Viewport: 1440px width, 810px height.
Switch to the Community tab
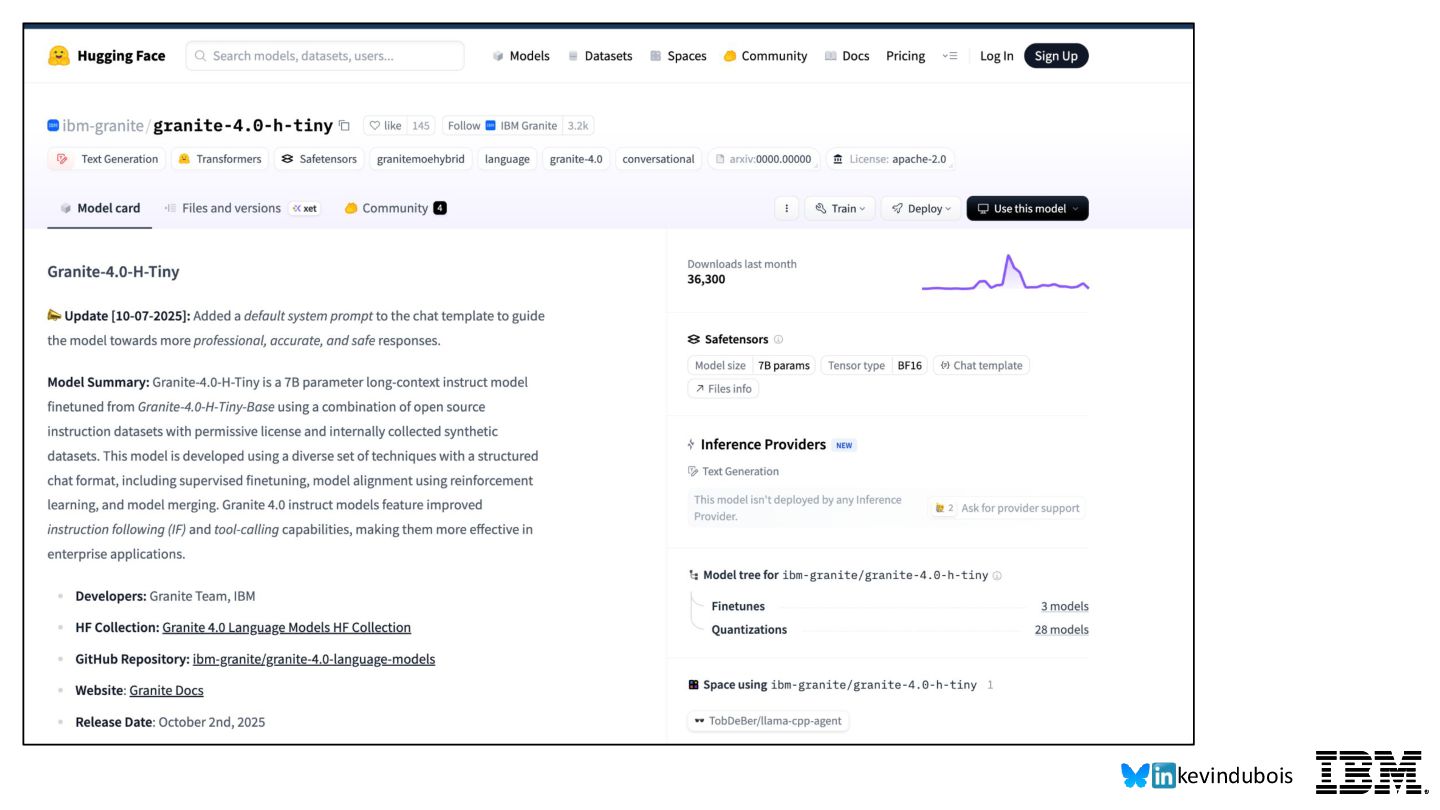tap(395, 208)
